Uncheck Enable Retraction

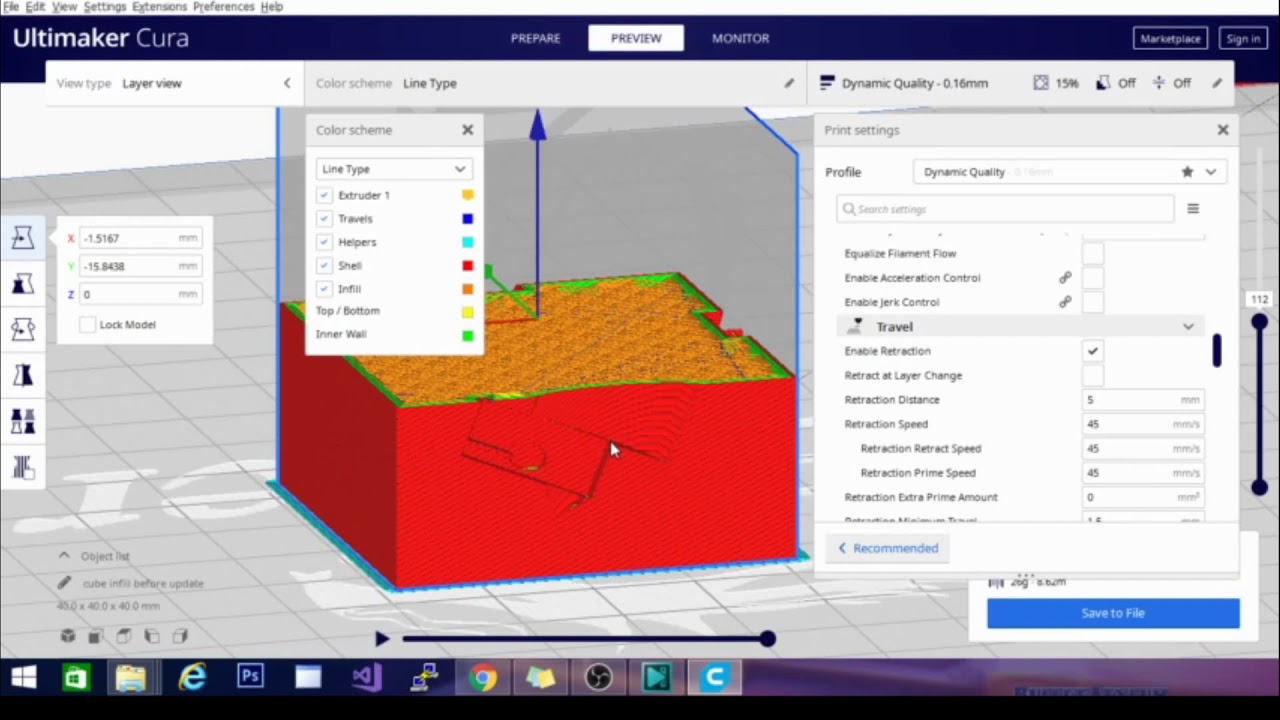tap(1093, 351)
